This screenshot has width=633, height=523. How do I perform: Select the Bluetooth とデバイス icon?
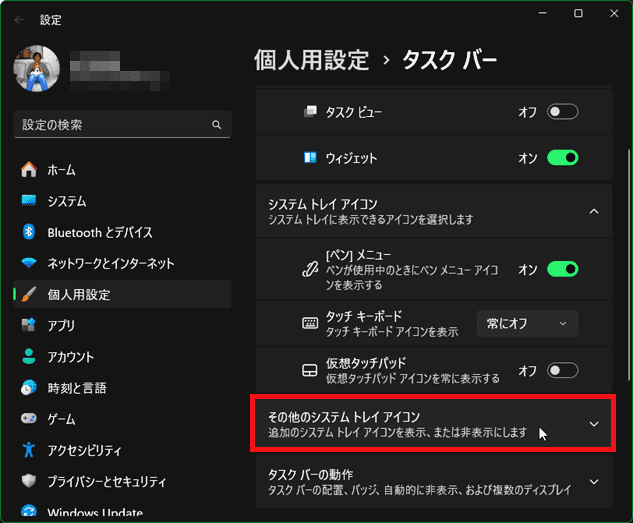(x=29, y=232)
